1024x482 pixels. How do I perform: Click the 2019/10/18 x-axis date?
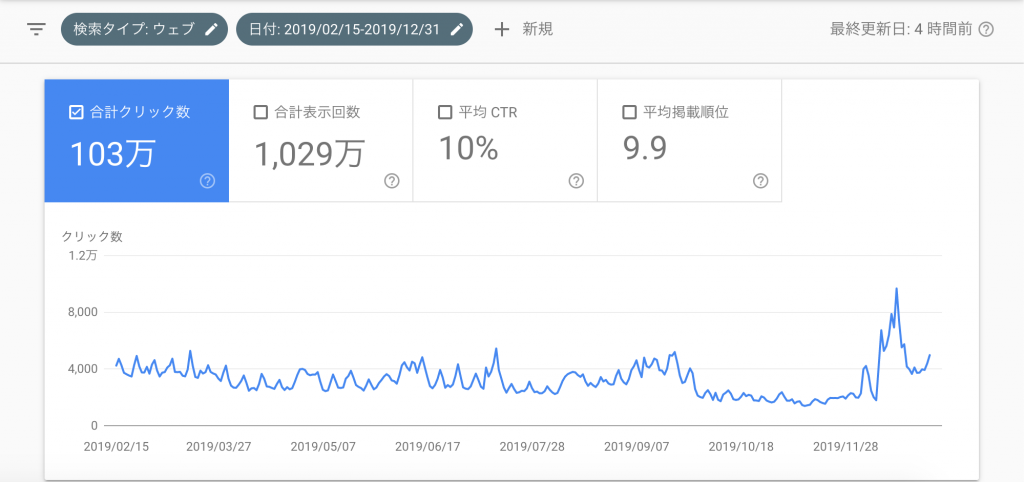click(x=741, y=447)
